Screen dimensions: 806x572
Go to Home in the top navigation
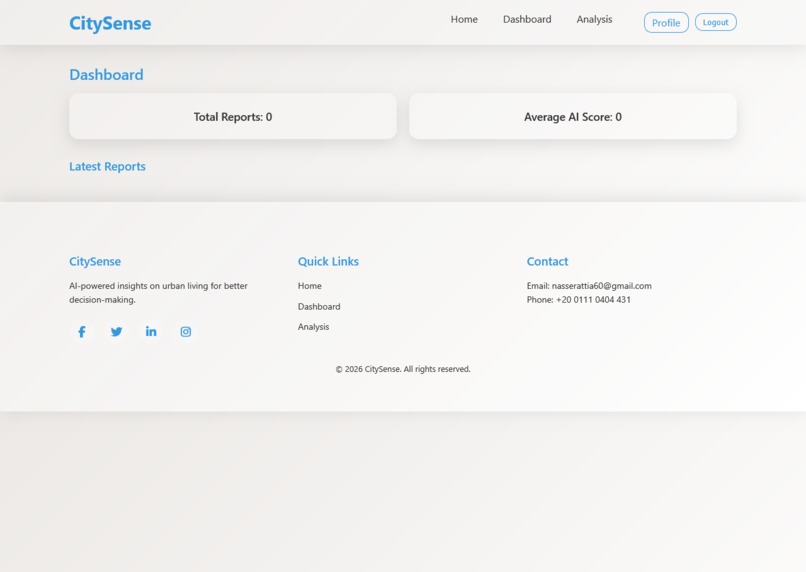464,20
